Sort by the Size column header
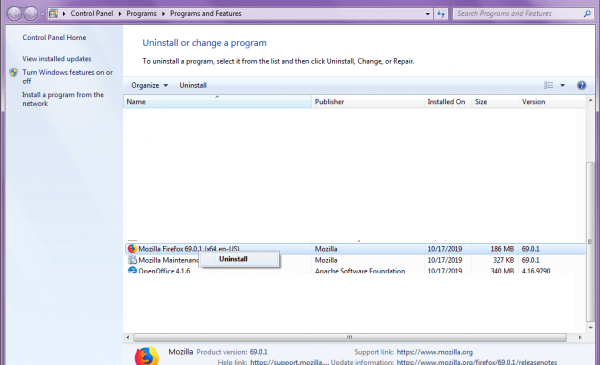Screen dimensions: 600x365 point(495,102)
